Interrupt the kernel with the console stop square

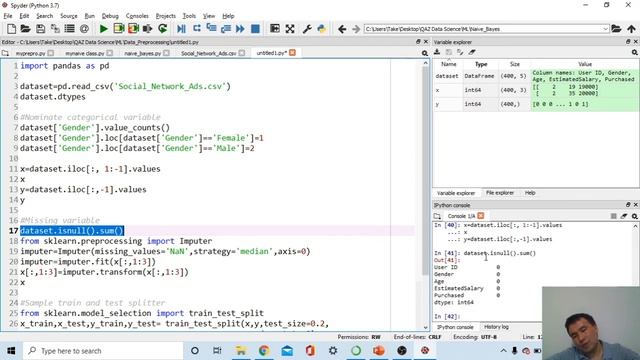coord(613,216)
